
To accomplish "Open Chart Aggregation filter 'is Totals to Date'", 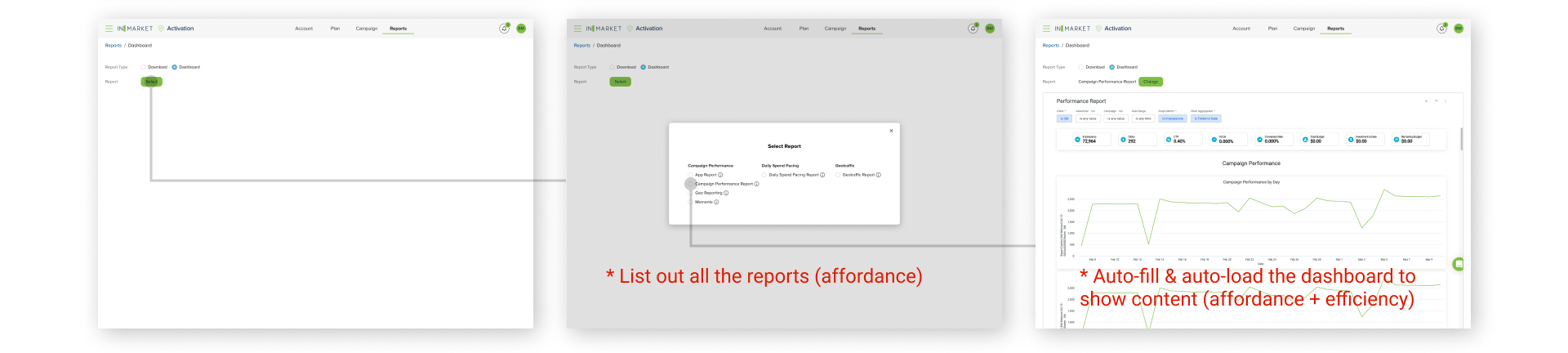I will (1206, 118).
